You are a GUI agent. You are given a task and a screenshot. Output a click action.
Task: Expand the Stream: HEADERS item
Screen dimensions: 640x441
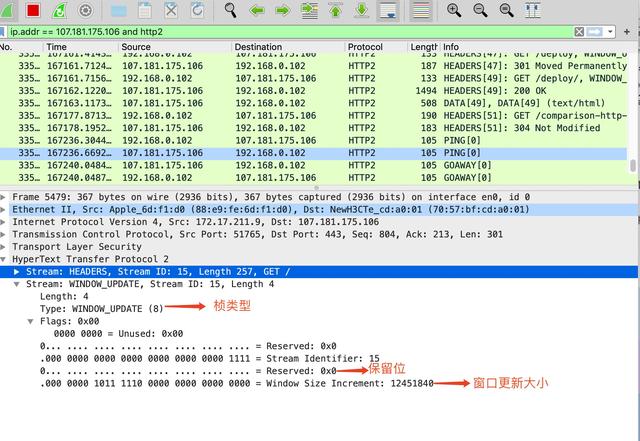point(17,272)
